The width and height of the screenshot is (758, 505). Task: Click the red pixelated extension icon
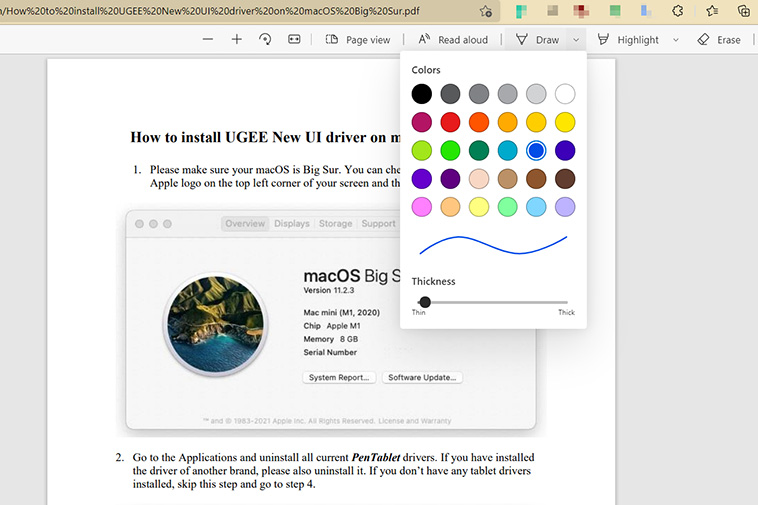pos(581,11)
